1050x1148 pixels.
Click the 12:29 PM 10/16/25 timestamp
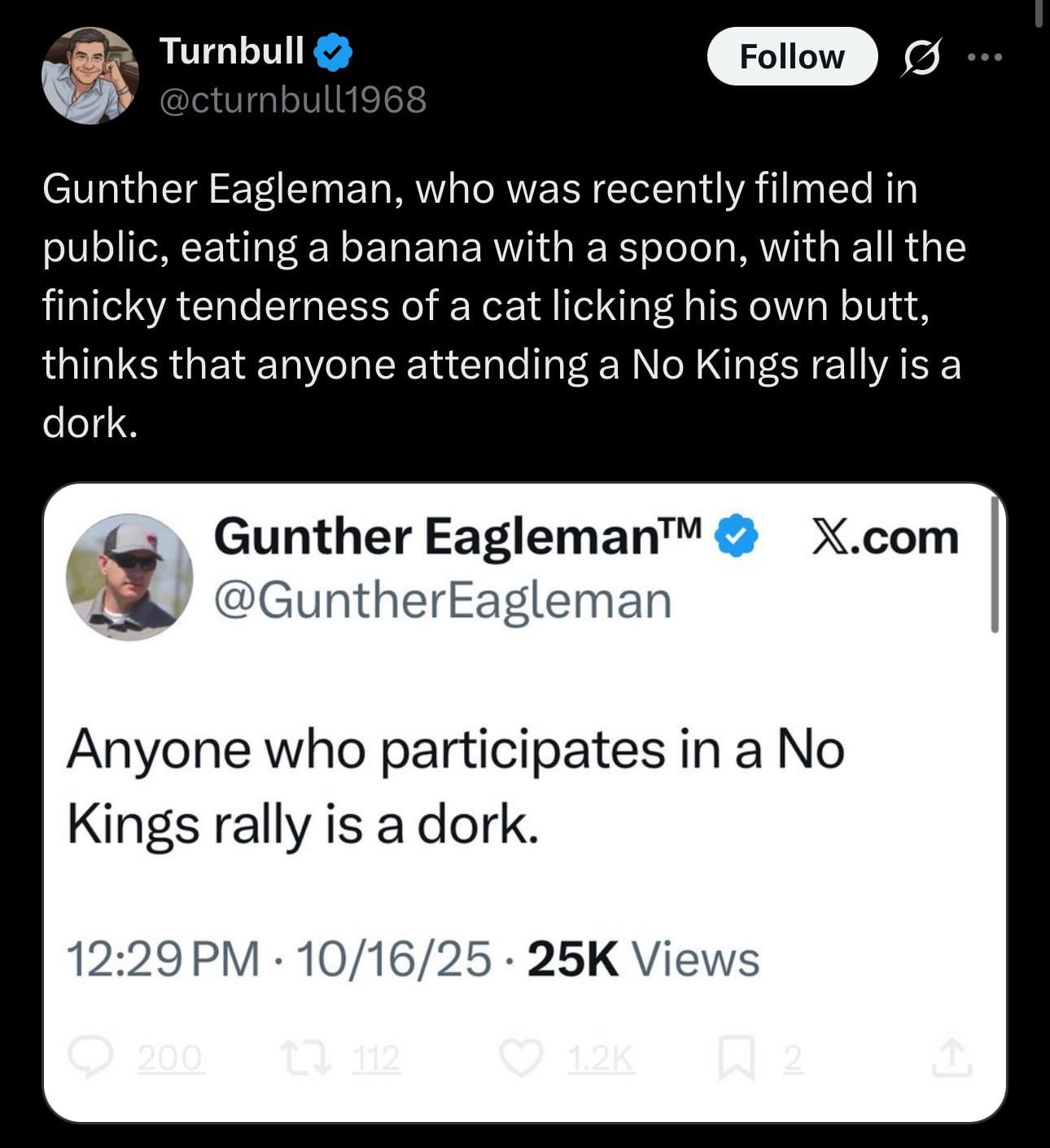tap(278, 958)
